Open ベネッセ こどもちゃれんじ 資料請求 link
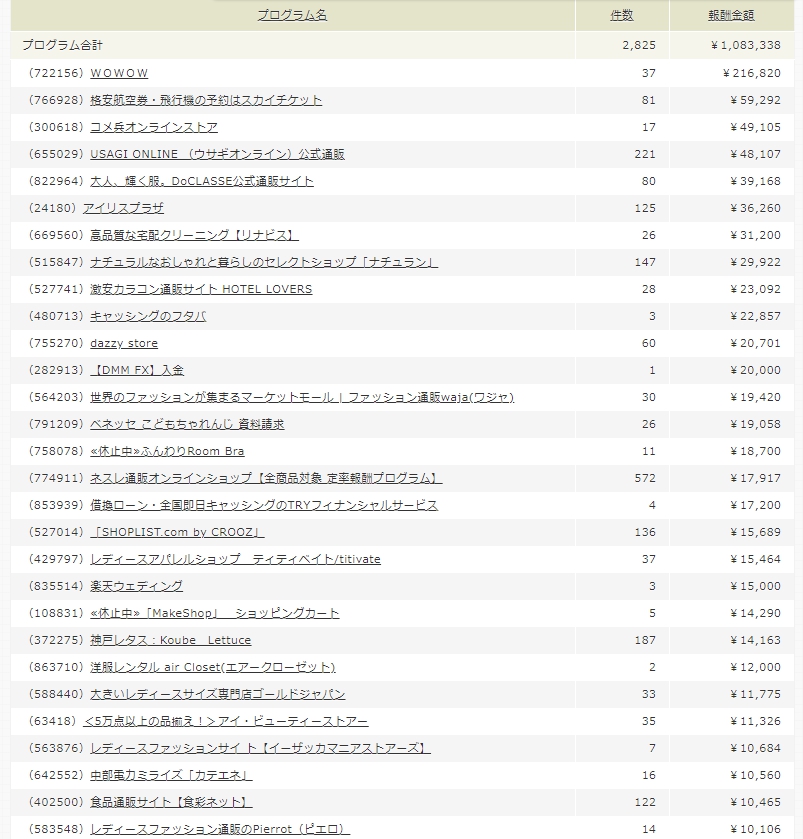The image size is (803, 839). (187, 424)
